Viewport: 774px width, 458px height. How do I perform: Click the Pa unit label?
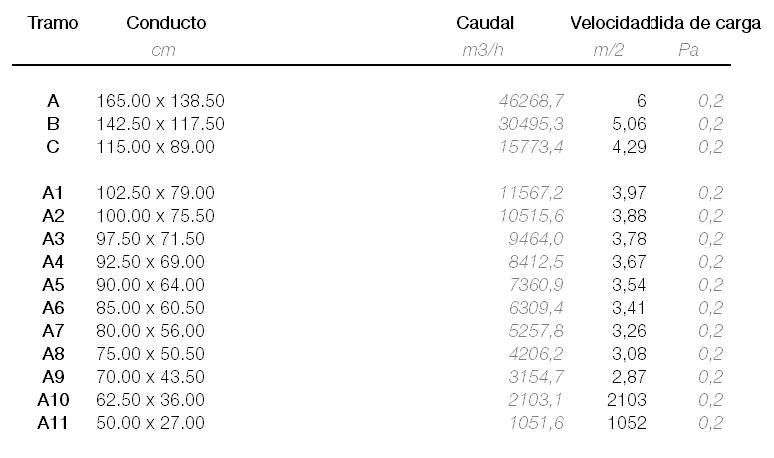[x=689, y=50]
